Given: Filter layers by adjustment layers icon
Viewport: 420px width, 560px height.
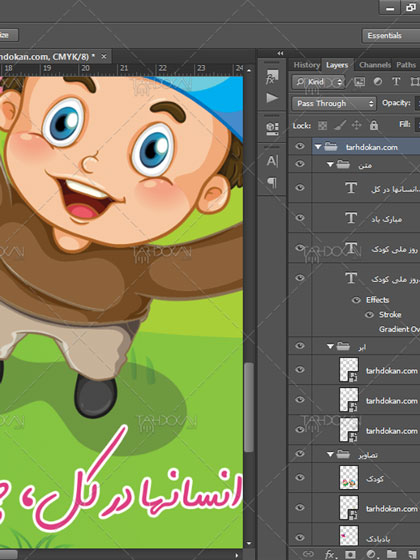Looking at the screenshot, I should (x=378, y=82).
